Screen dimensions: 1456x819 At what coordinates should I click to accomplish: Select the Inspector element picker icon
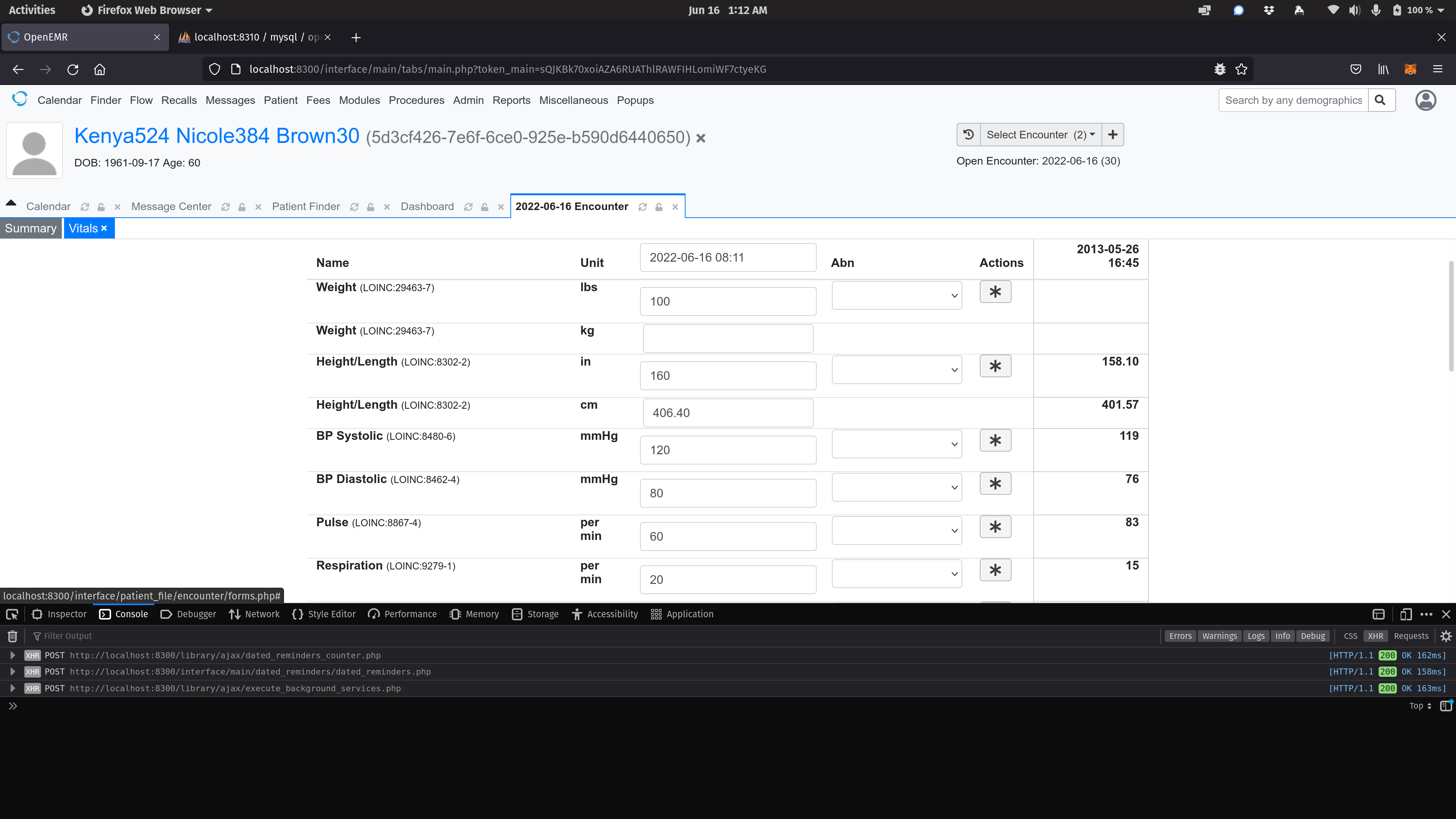[x=12, y=614]
